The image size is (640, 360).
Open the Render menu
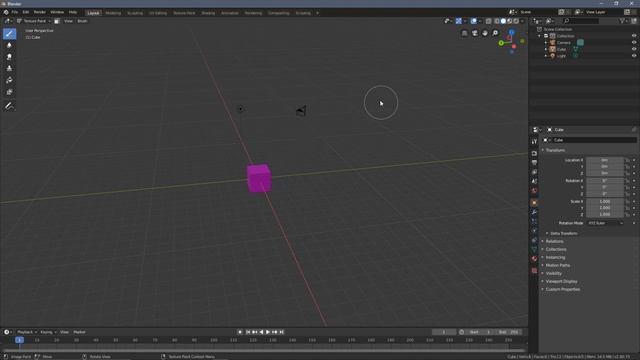[x=40, y=12]
